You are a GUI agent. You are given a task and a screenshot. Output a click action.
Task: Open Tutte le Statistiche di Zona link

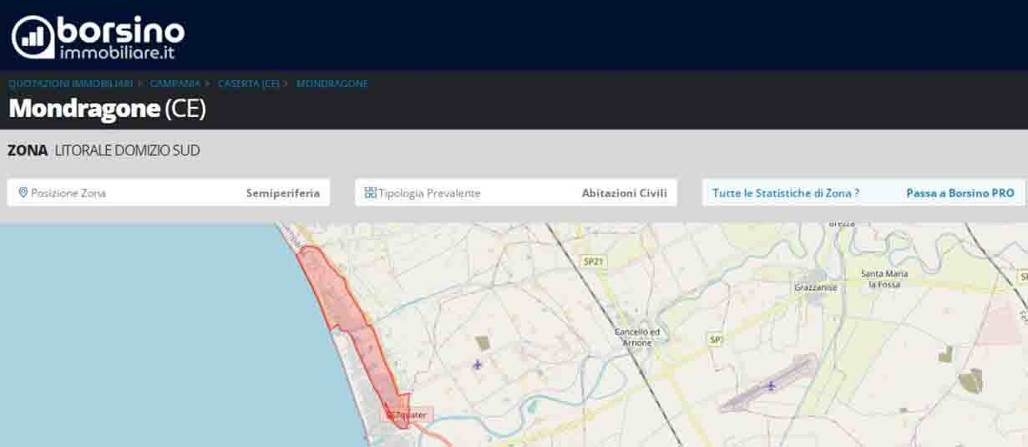785,193
